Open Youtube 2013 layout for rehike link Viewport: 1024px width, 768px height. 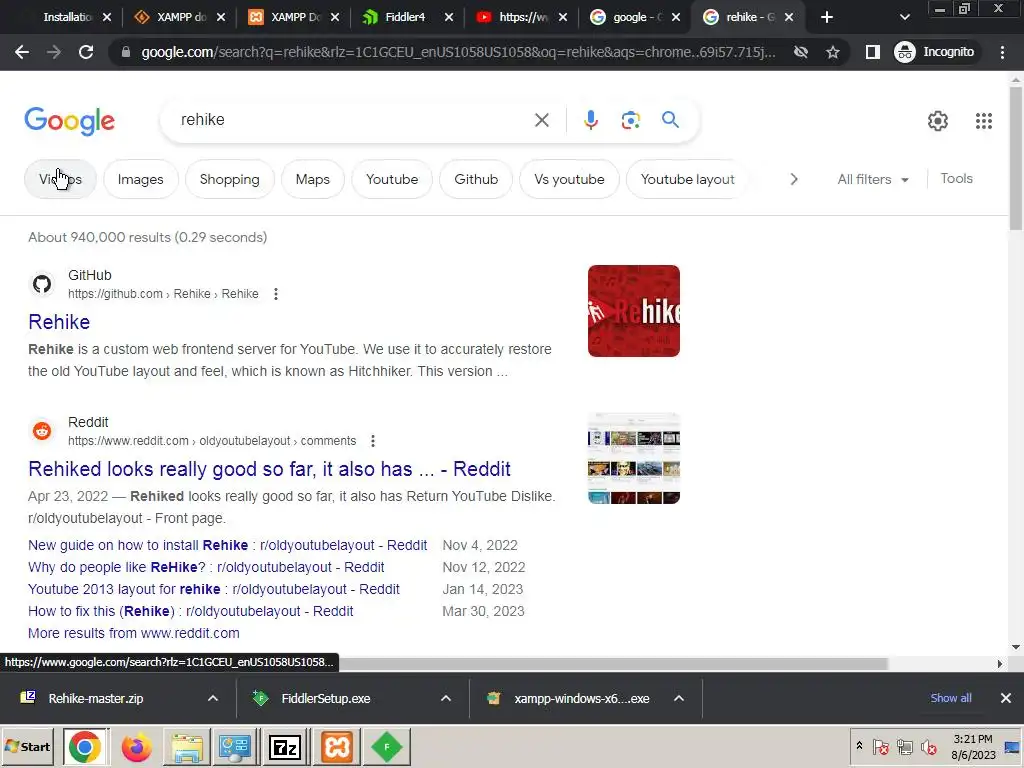[x=214, y=589]
